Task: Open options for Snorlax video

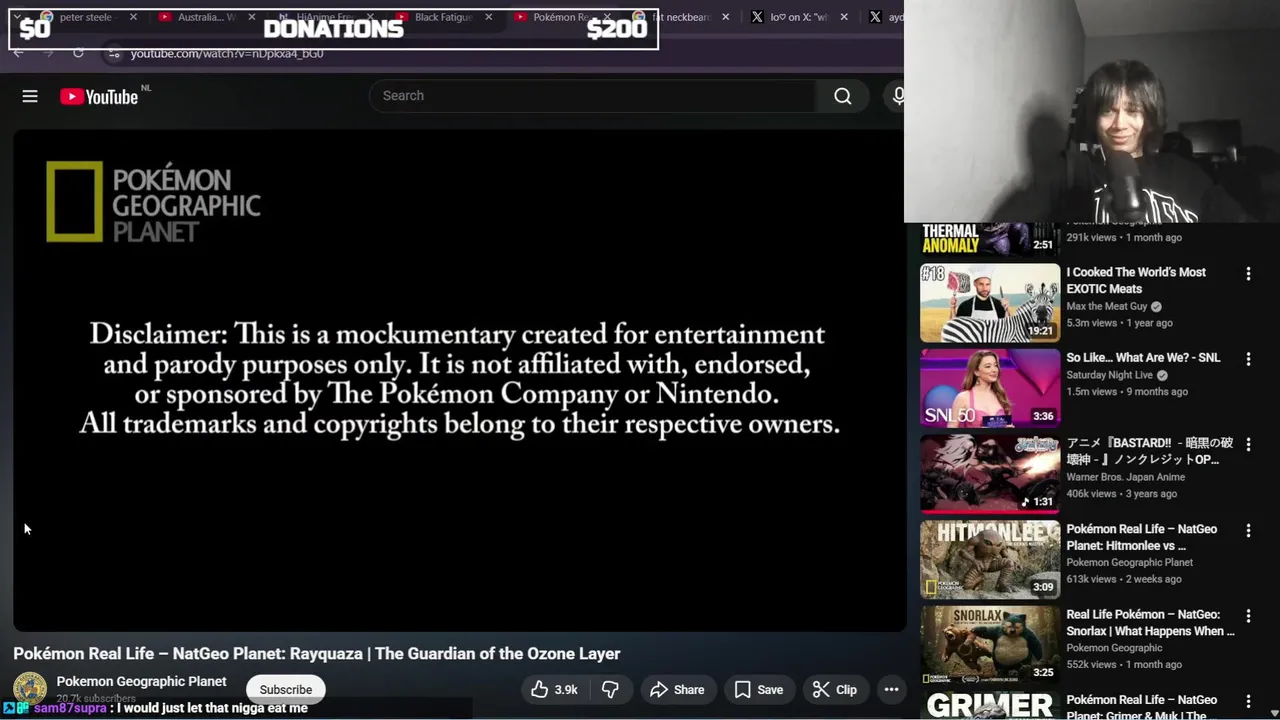Action: [x=1248, y=615]
